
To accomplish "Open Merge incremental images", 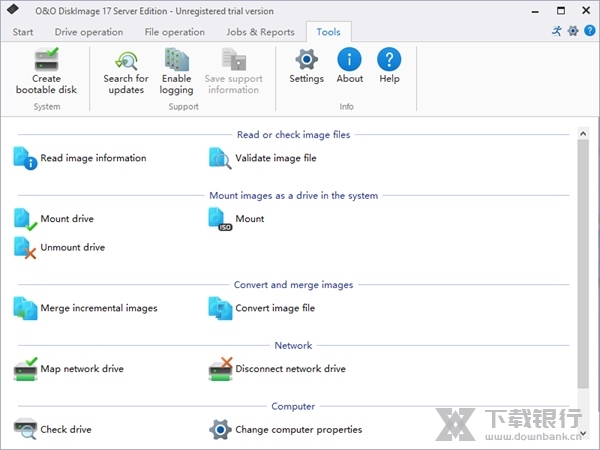I will click(98, 308).
